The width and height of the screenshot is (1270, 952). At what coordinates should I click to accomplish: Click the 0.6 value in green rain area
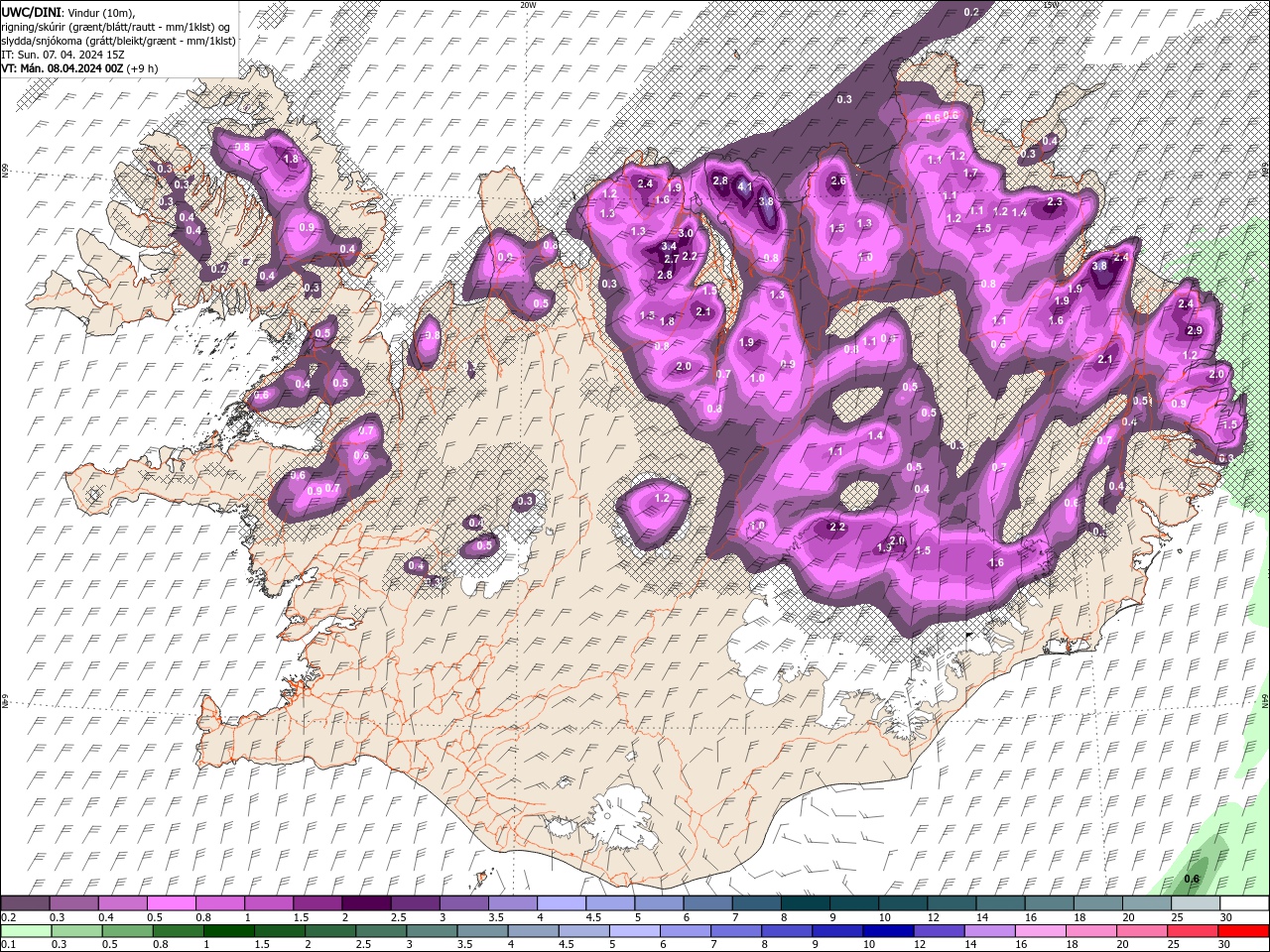(1193, 879)
